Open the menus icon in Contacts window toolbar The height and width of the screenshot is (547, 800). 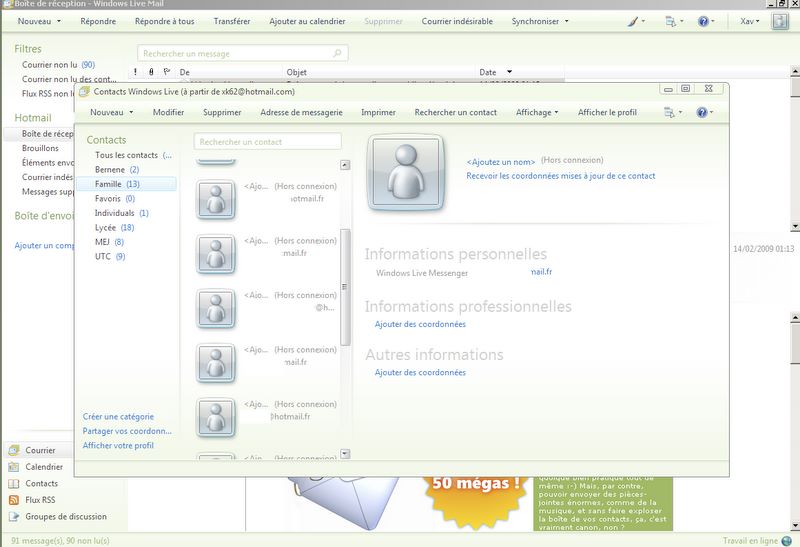point(669,112)
